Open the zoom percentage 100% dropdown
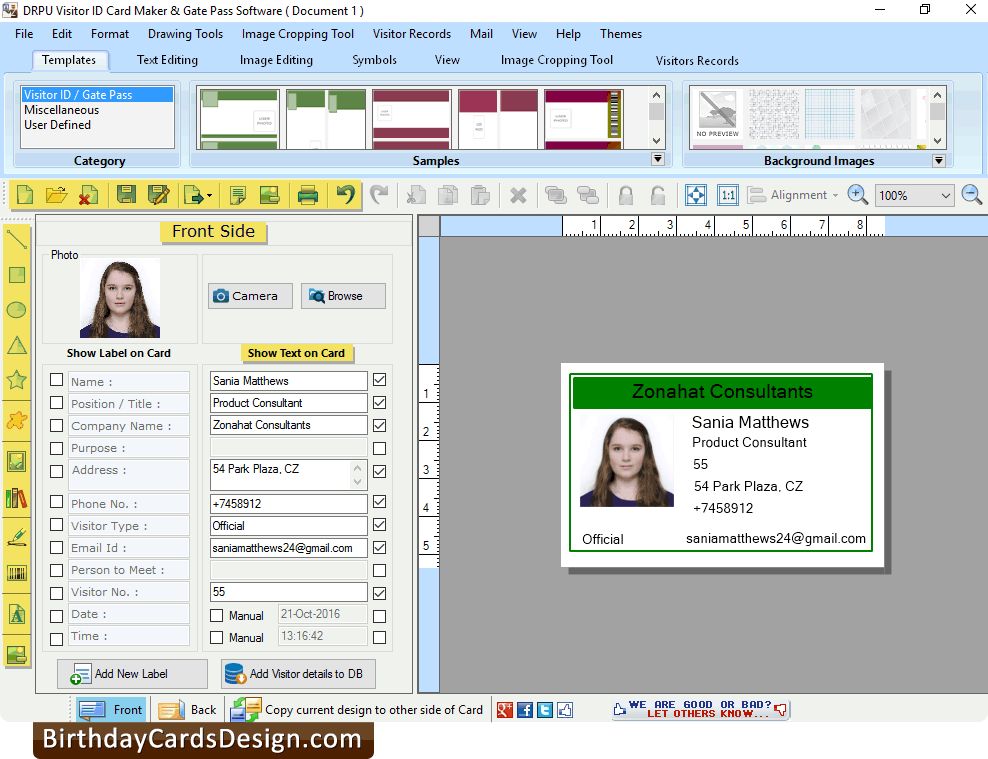The width and height of the screenshot is (988, 759). coord(945,195)
